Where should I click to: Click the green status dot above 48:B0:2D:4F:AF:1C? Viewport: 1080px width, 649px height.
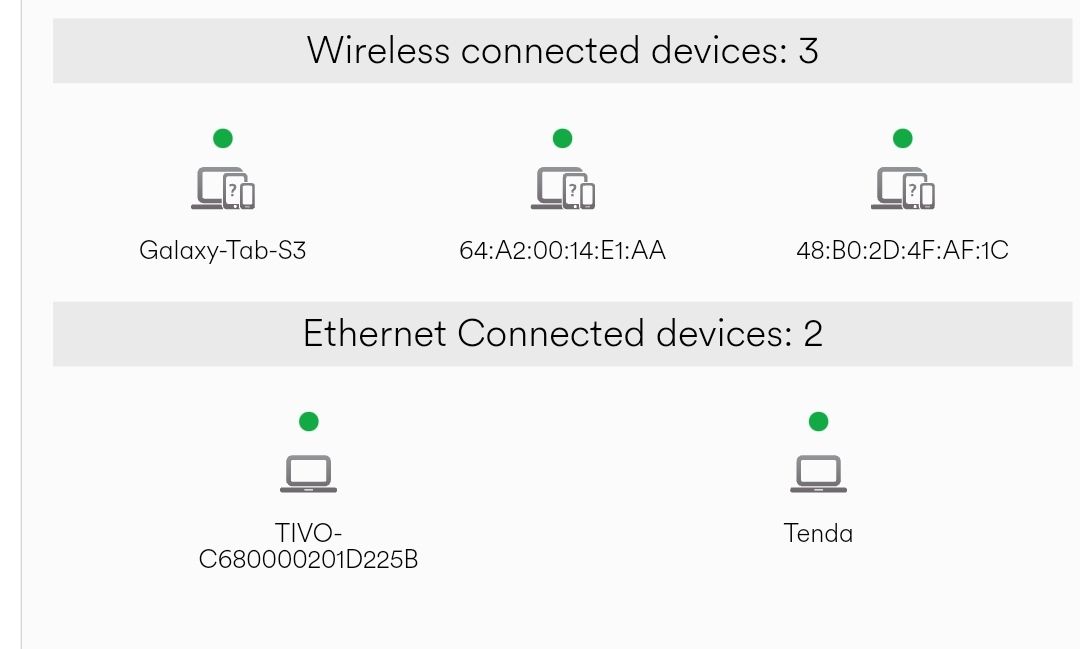coord(903,138)
